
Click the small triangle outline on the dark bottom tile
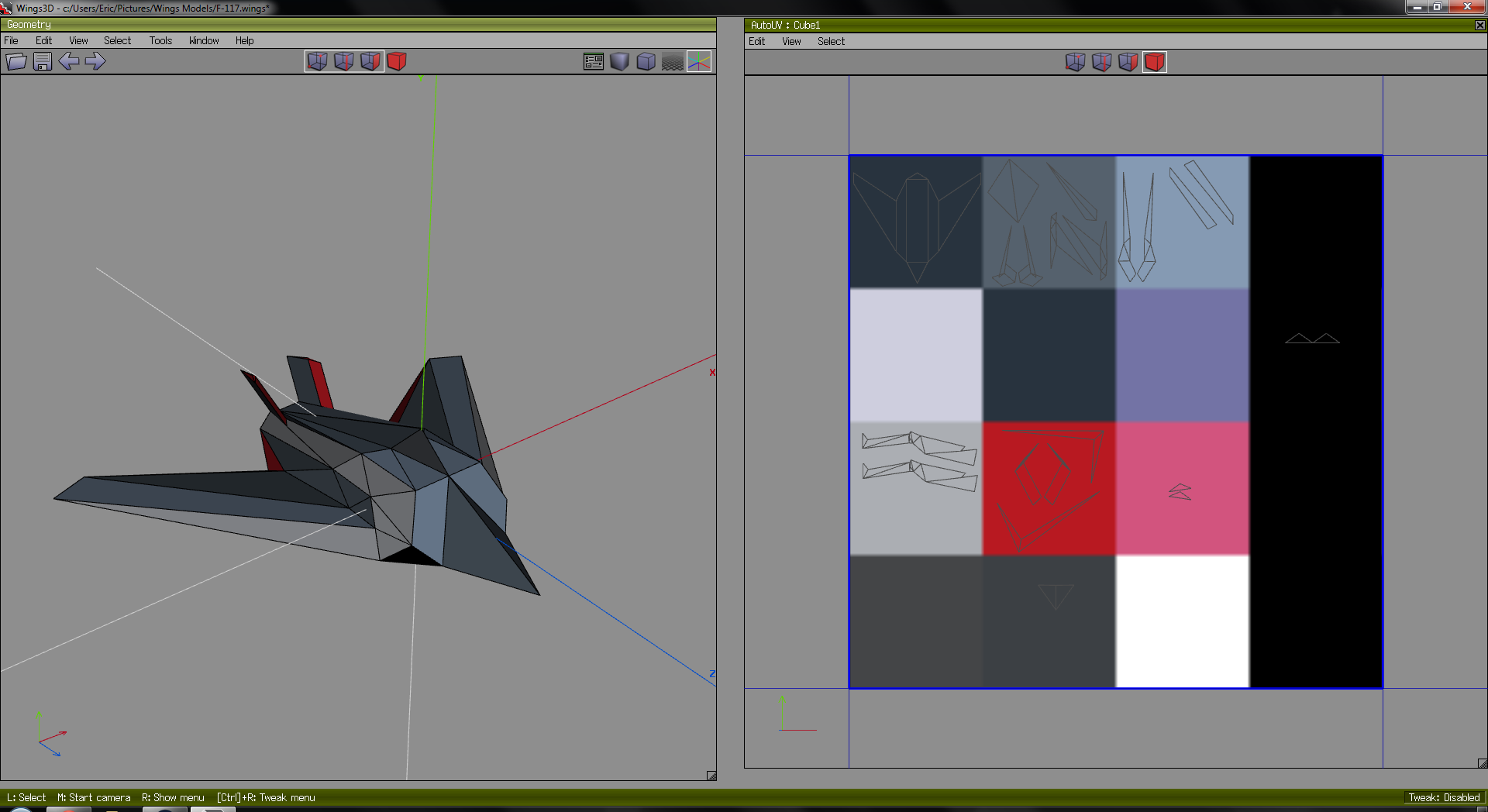click(x=1056, y=596)
